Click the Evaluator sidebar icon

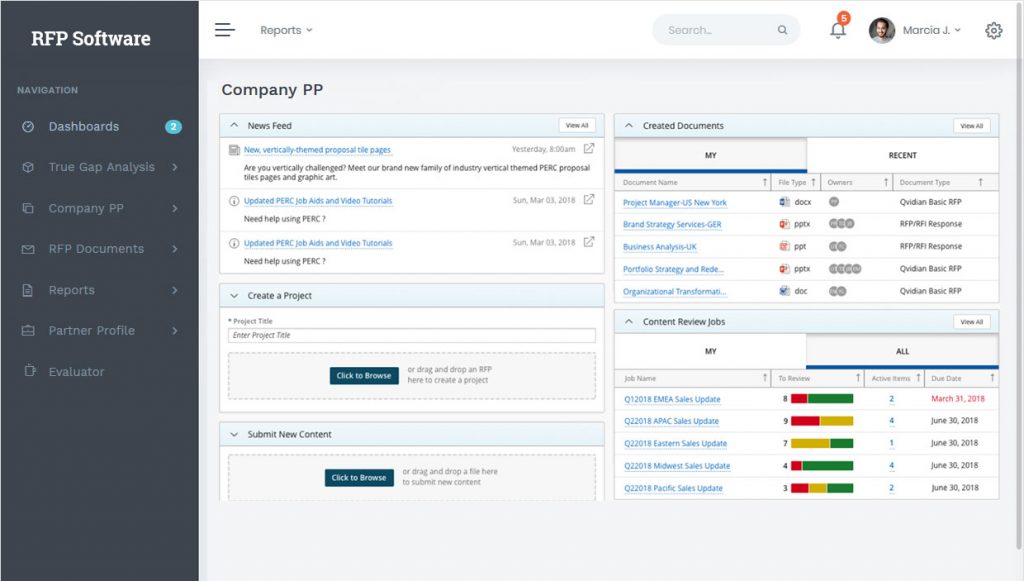[28, 371]
